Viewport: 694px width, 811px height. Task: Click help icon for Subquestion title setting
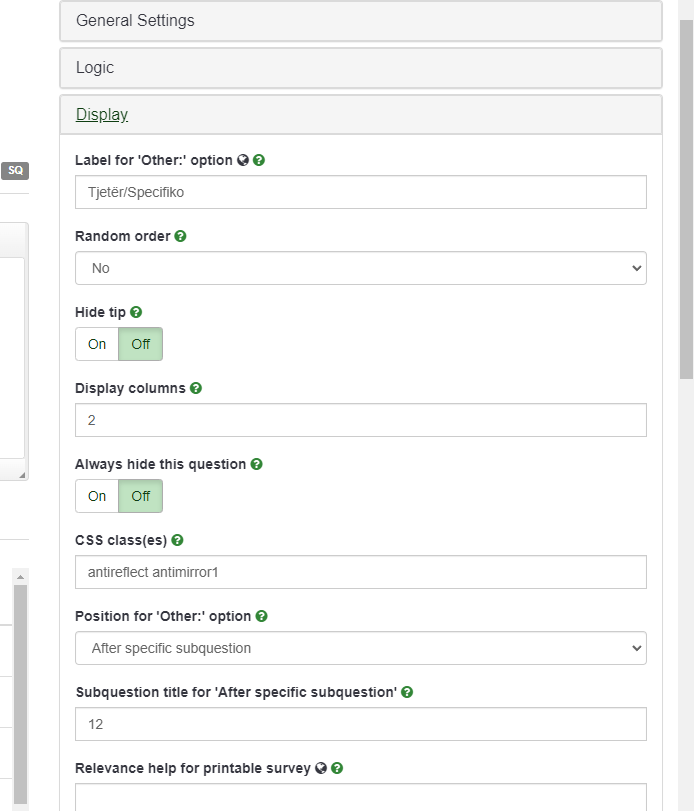[408, 692]
